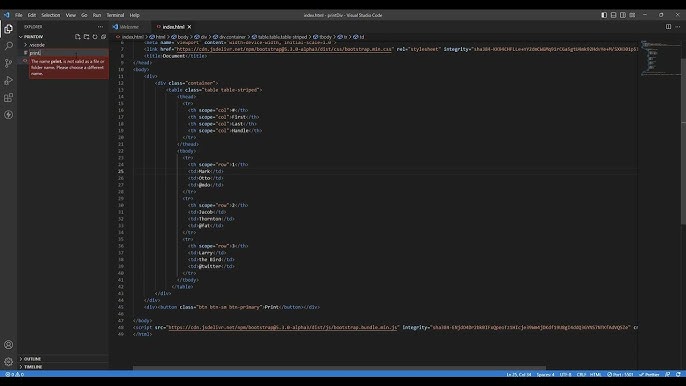Click the Port 5501 Live Server button
This screenshot has width=686, height=386.
(x=620, y=375)
